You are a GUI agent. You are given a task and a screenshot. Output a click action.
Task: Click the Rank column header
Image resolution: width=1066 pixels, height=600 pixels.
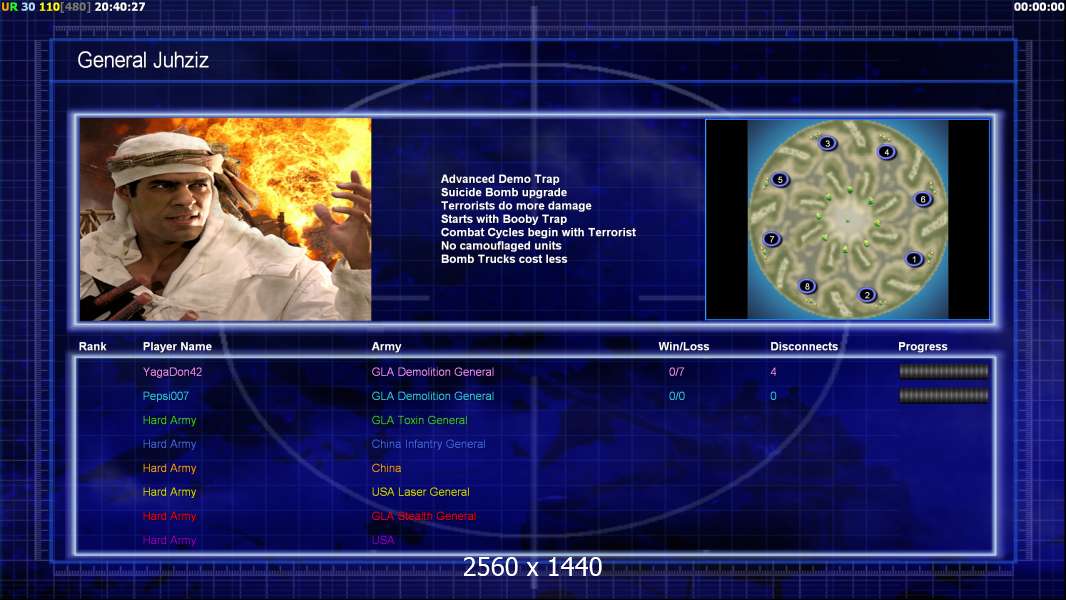[92, 347]
